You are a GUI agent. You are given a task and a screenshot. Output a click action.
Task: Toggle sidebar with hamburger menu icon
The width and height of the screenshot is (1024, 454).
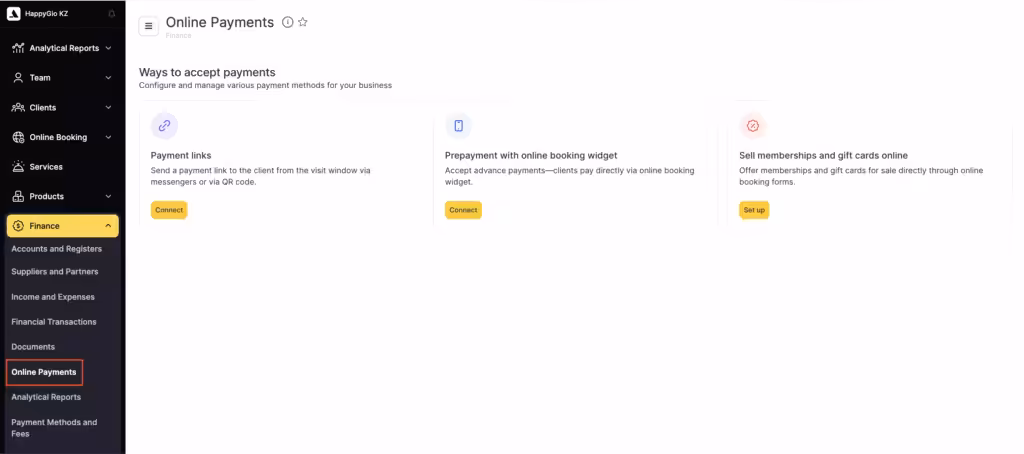tap(148, 26)
